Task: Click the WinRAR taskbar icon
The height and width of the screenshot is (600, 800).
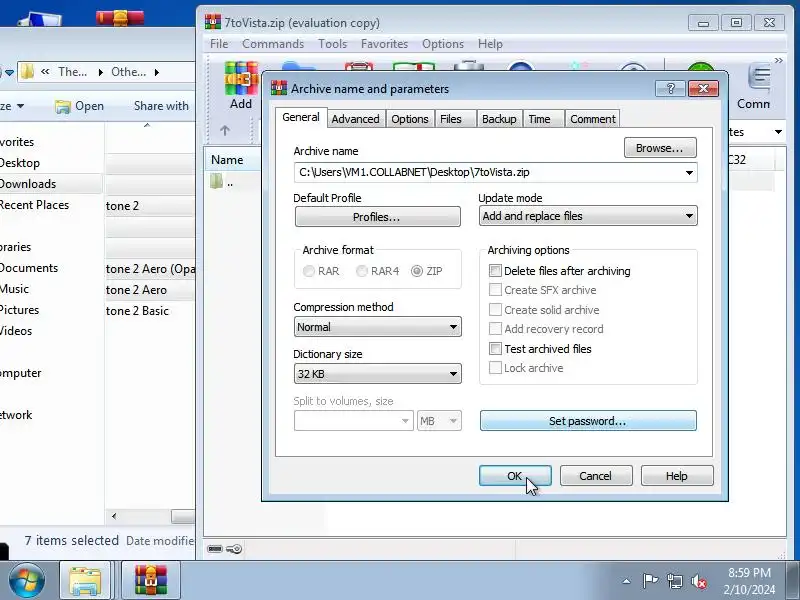Action: [x=151, y=580]
